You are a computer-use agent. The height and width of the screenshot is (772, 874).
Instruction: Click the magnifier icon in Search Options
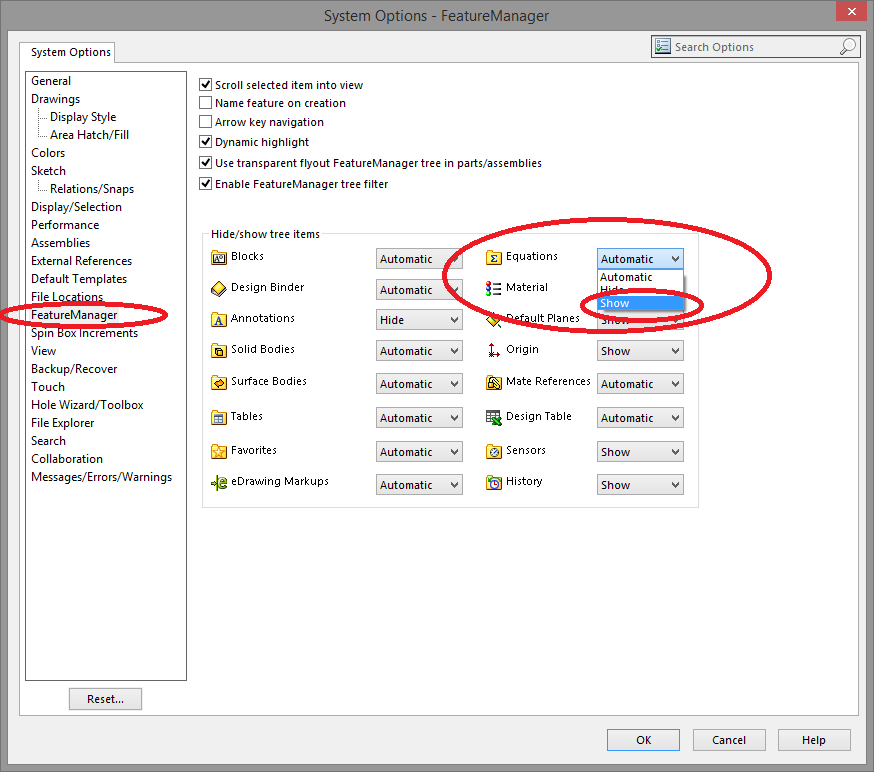(847, 46)
